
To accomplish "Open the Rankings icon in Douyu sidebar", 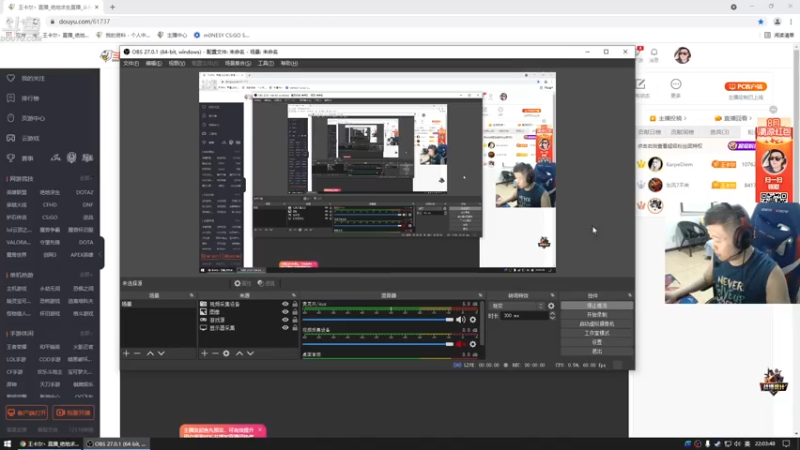I will [x=11, y=98].
